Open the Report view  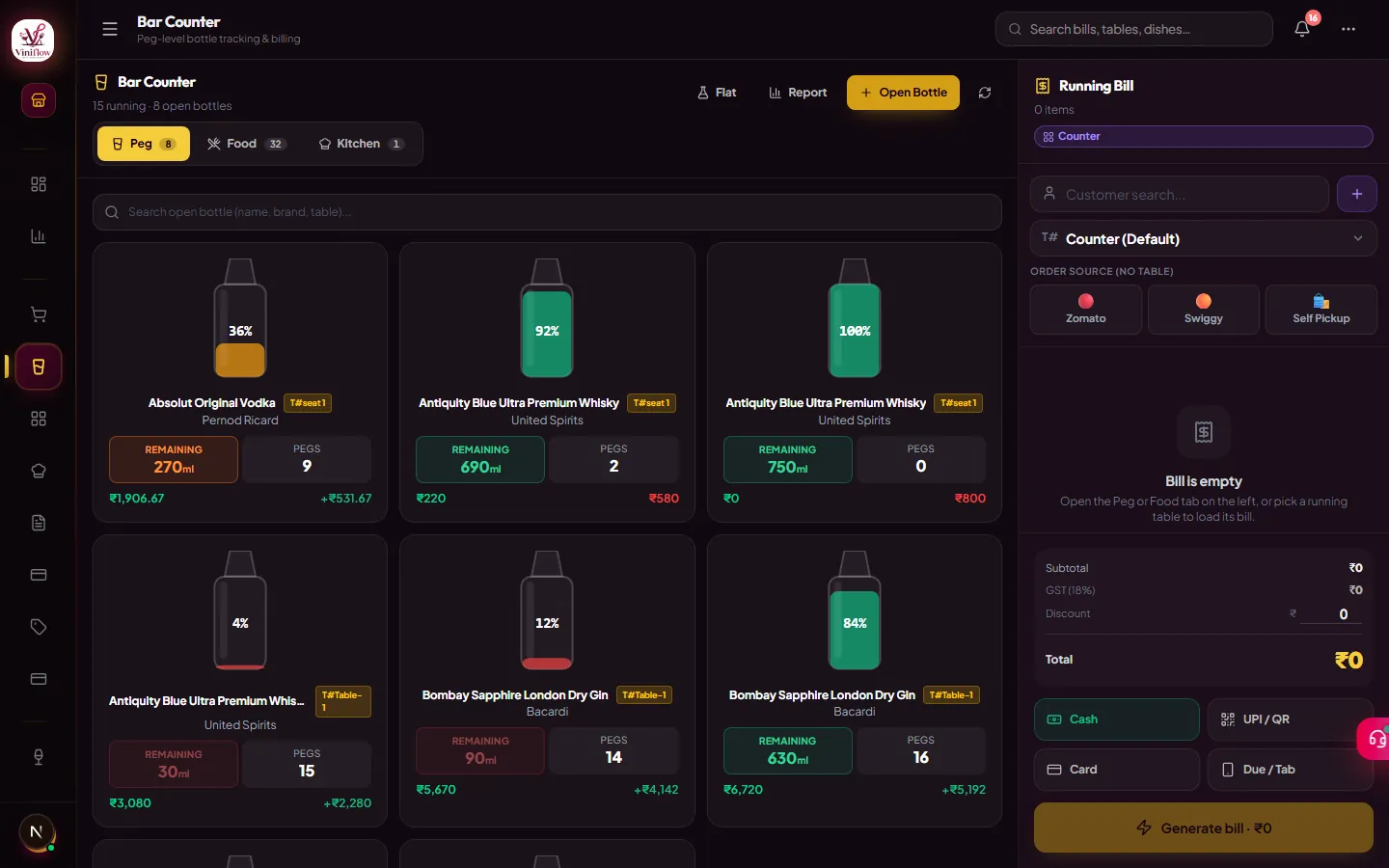click(x=798, y=93)
